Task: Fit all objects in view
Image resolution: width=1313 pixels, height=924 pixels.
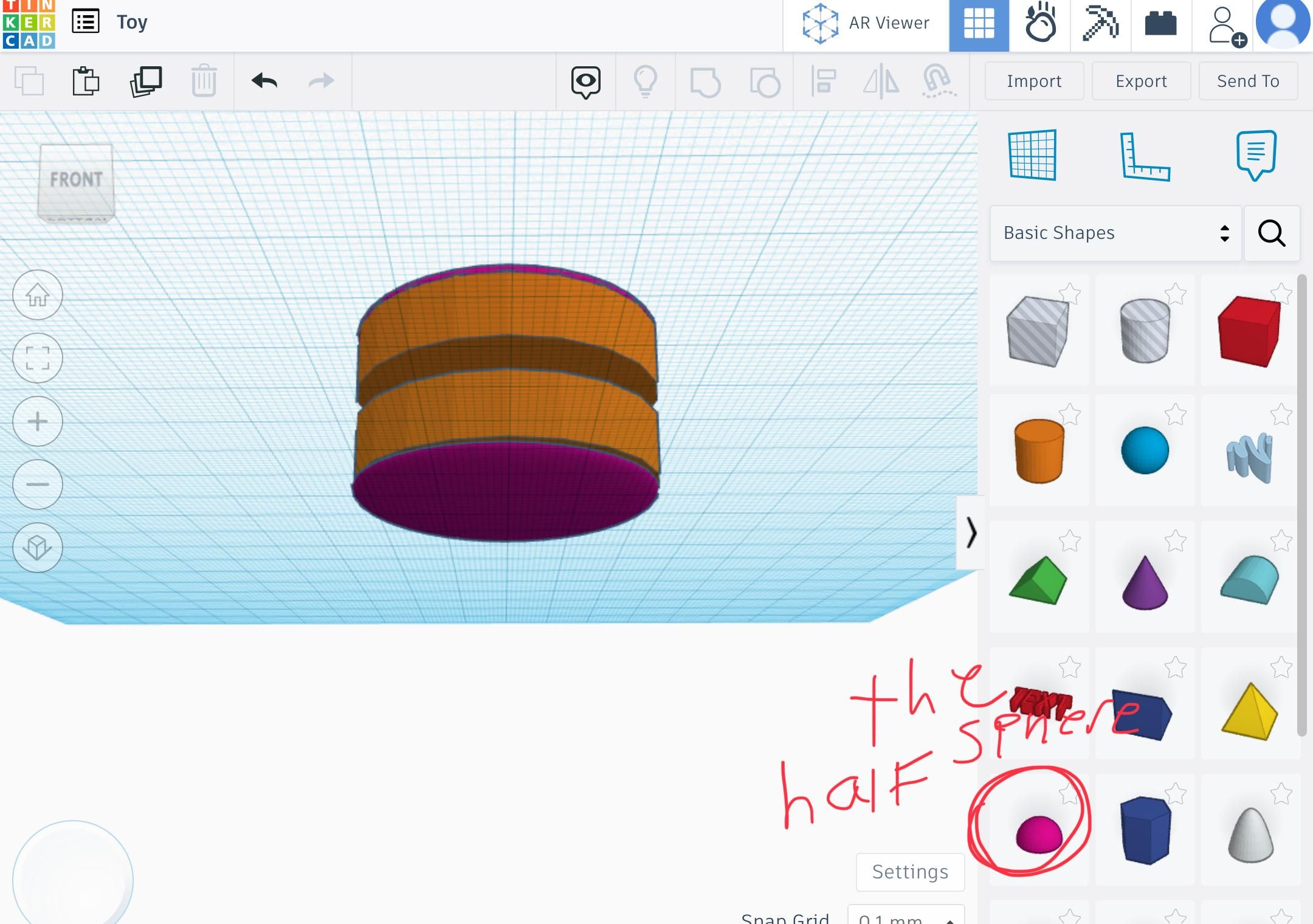Action: point(38,358)
